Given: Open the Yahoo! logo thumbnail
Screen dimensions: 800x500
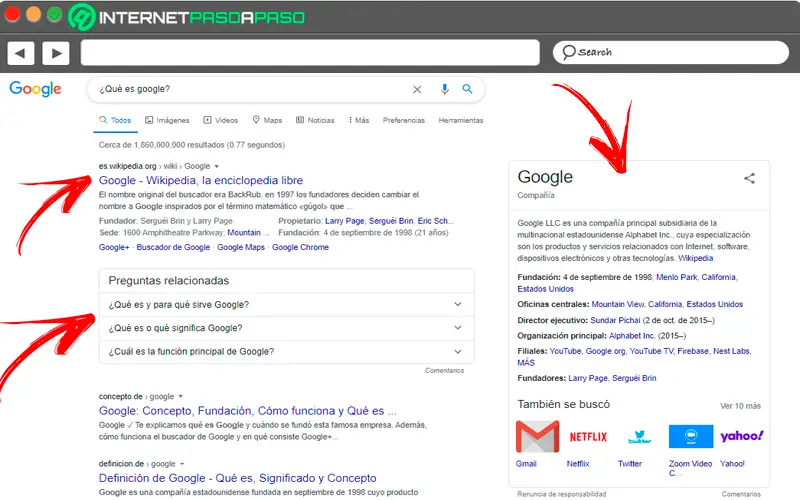Looking at the screenshot, I should pyautogui.click(x=741, y=436).
